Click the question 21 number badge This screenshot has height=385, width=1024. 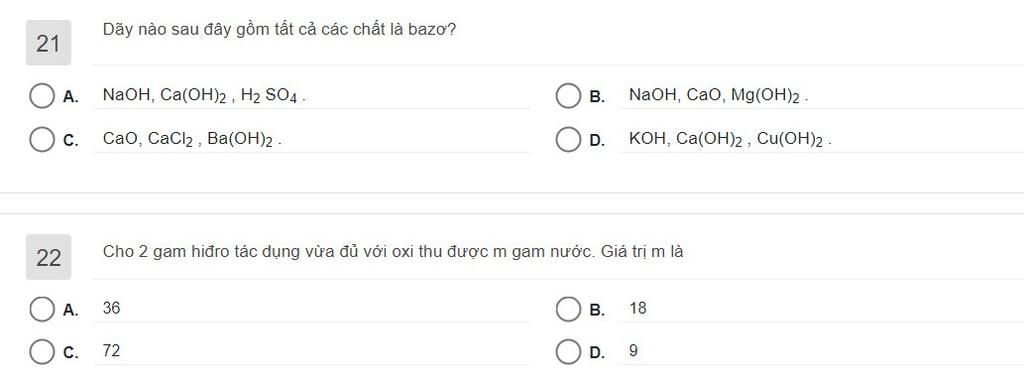tap(48, 43)
